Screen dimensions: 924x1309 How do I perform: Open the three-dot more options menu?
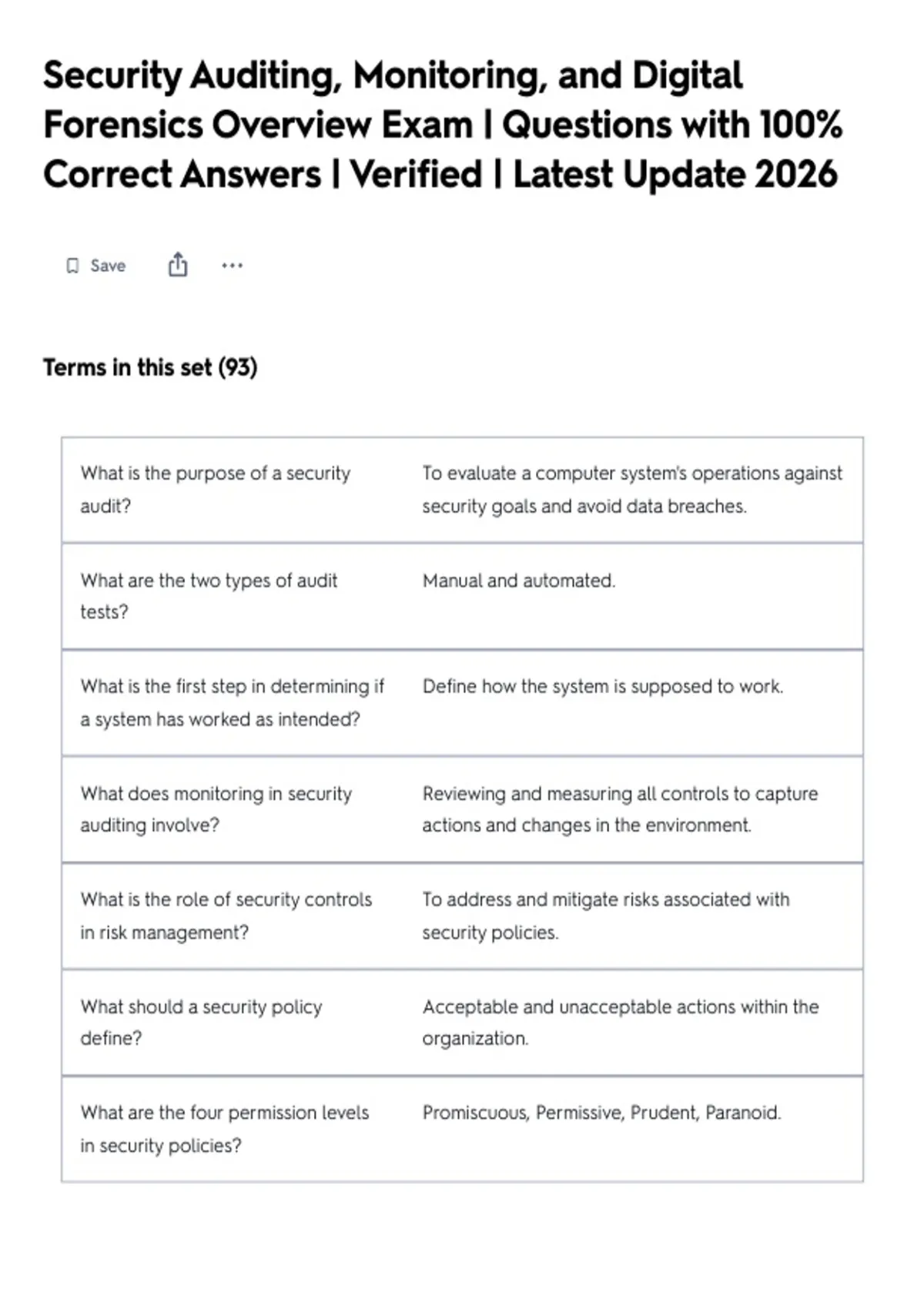pos(232,266)
